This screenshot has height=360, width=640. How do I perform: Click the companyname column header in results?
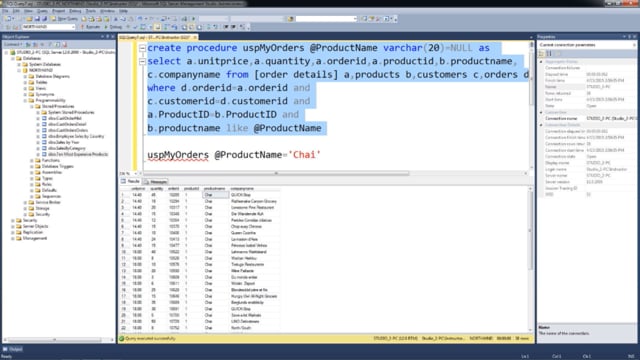pos(254,189)
